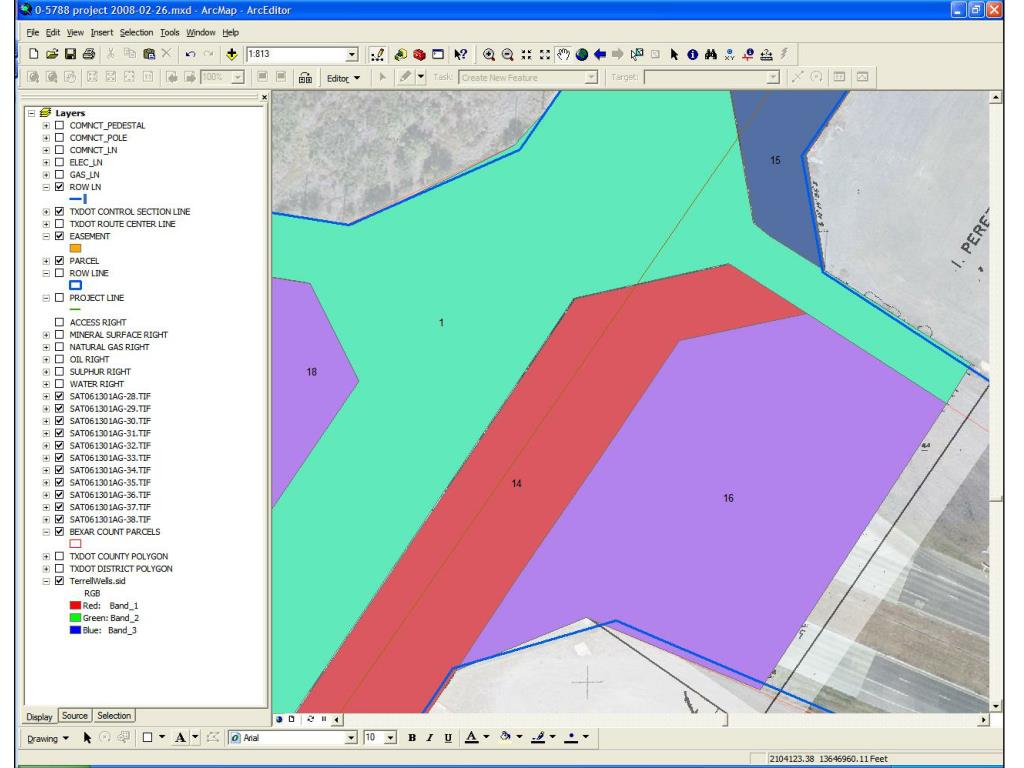Open the Editor dropdown menu
The width and height of the screenshot is (1024, 768).
343,77
